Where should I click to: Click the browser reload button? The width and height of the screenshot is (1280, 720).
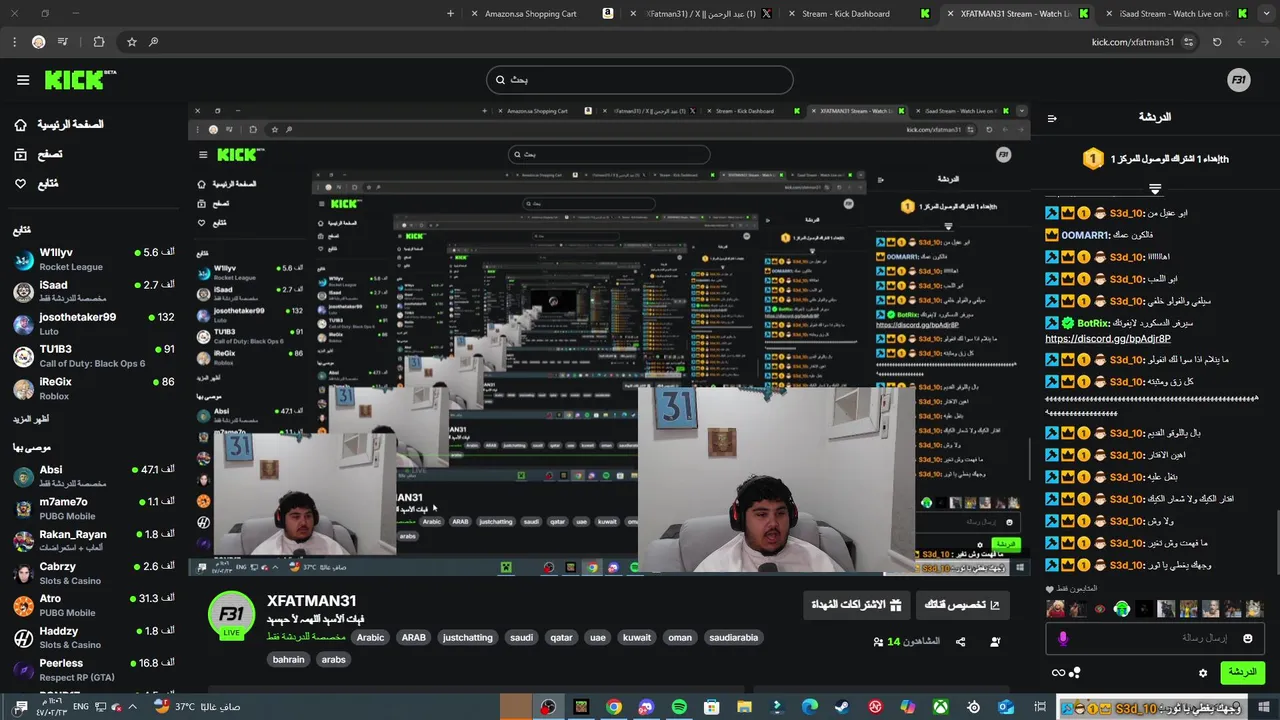tap(1217, 42)
